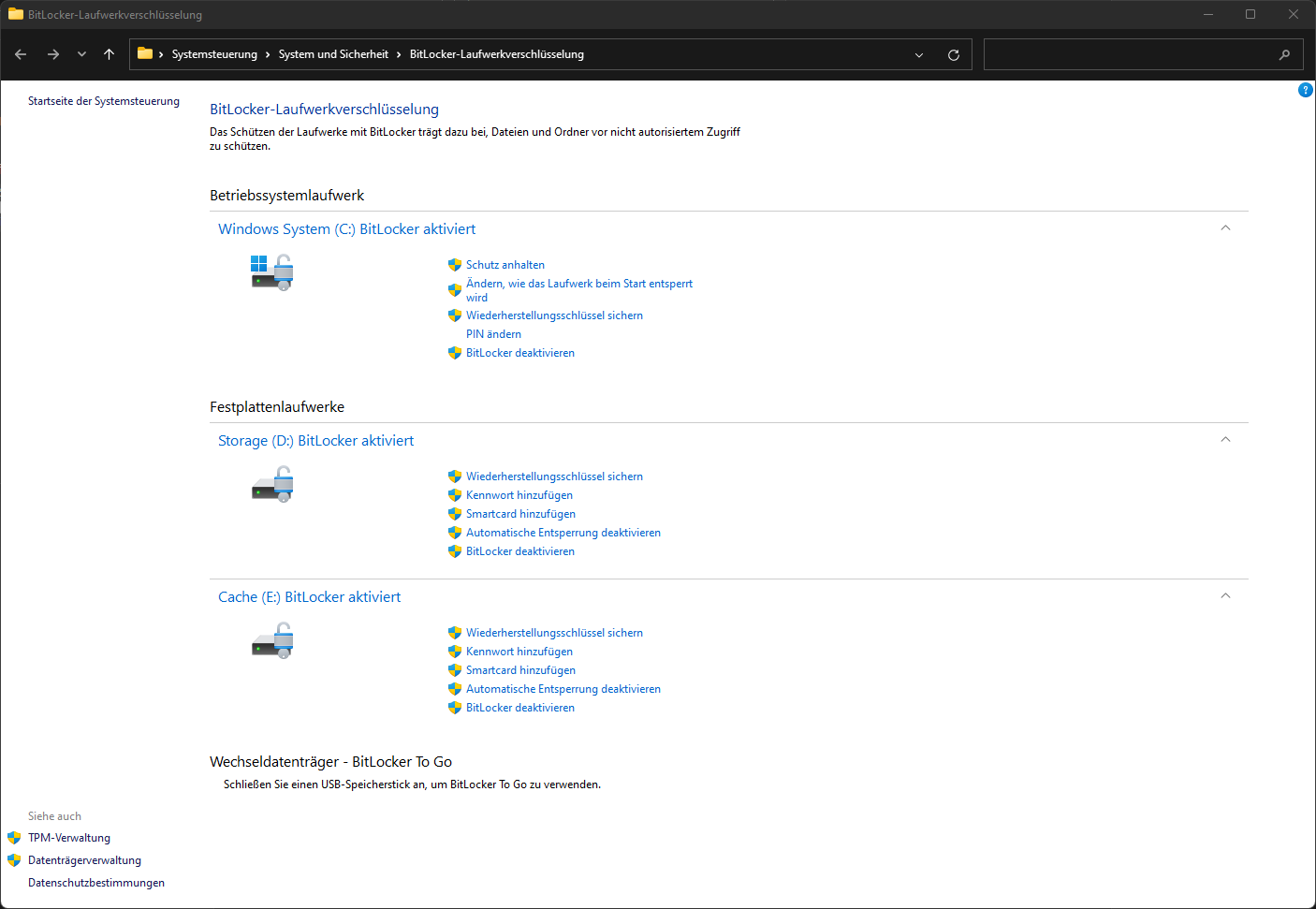Viewport: 1316px width, 909px height.
Task: Click the Windows System (C:) drive lock icon
Action: point(272,272)
